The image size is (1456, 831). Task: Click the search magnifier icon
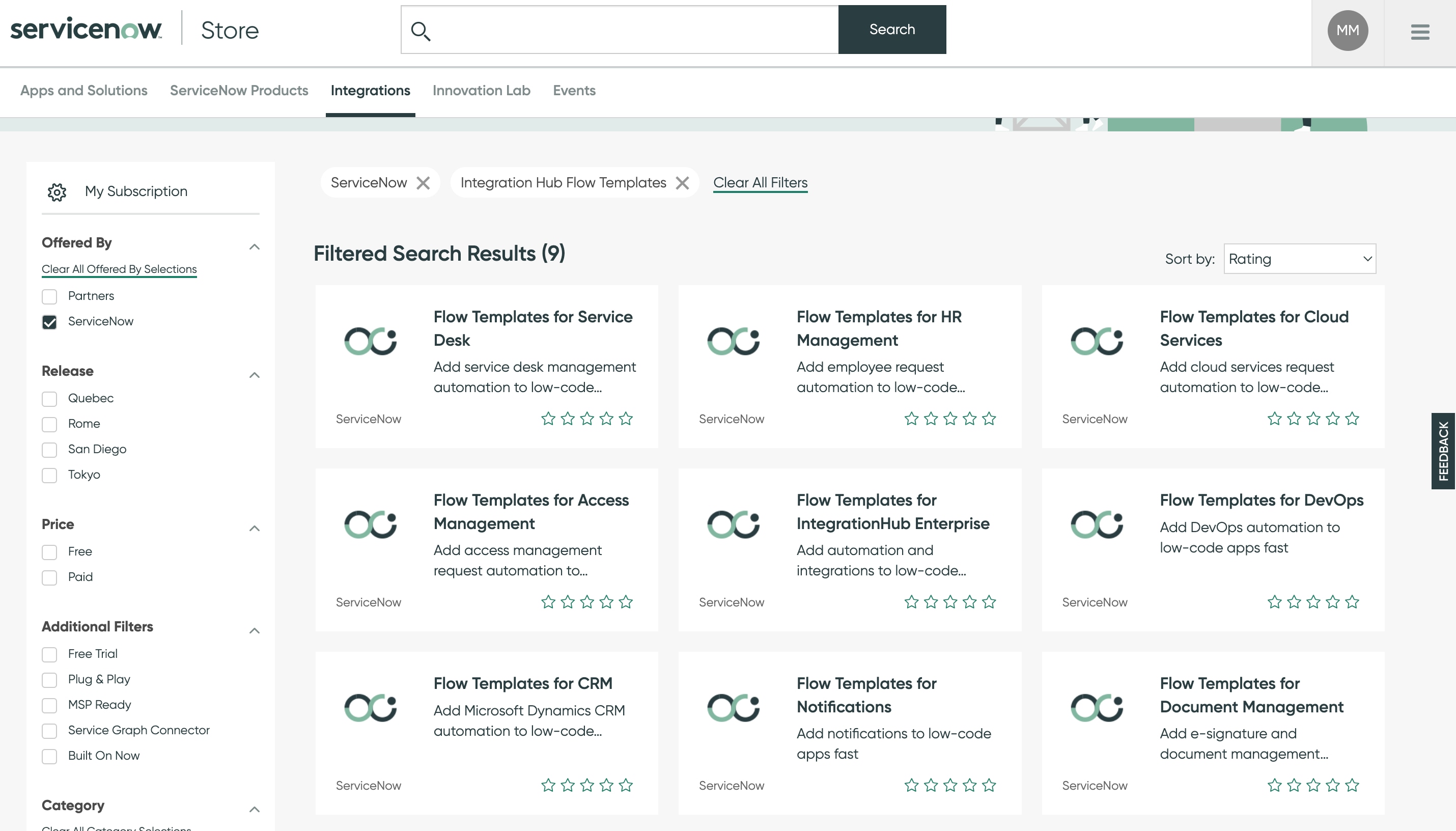click(x=421, y=31)
